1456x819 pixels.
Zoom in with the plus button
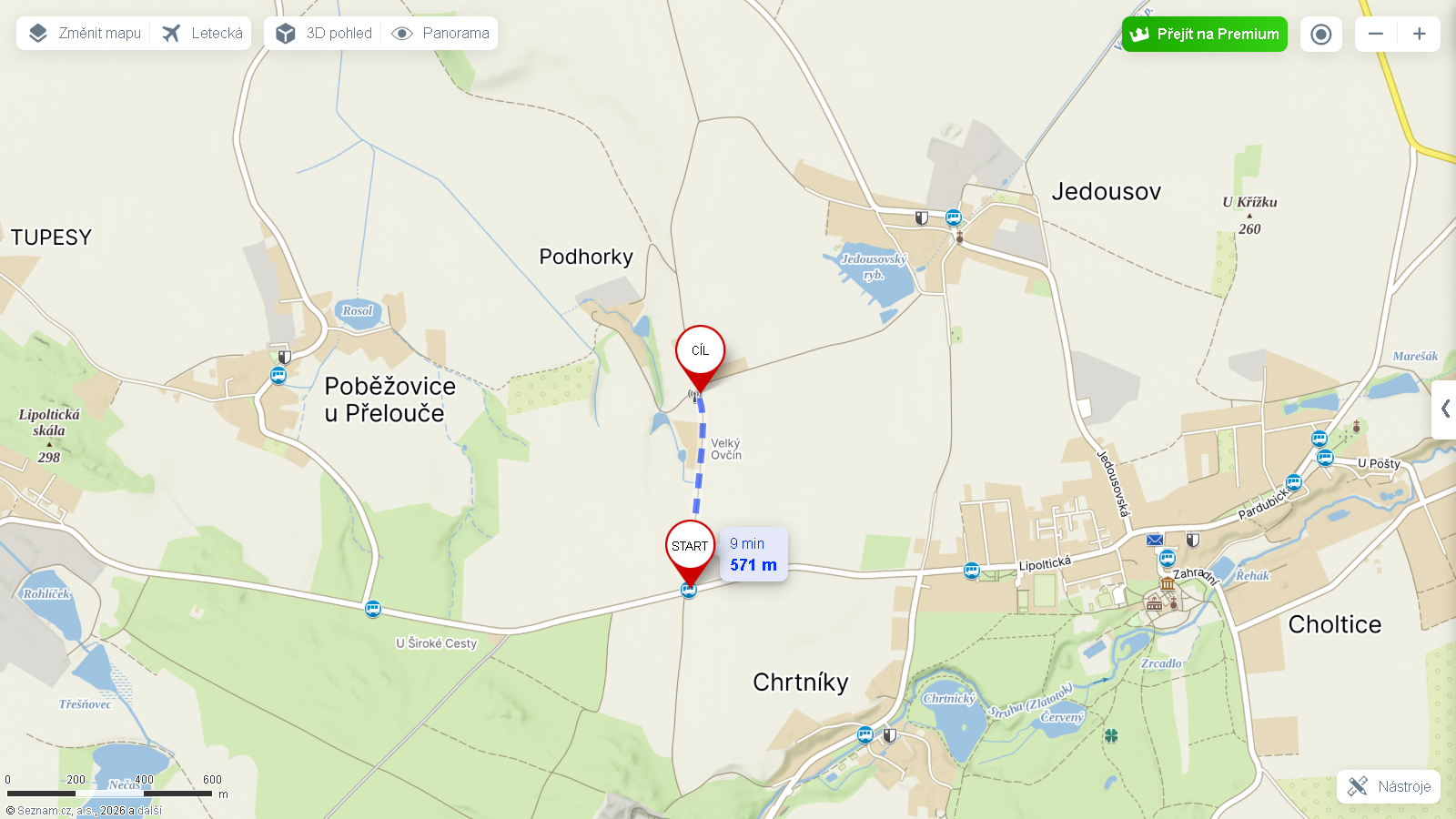(1419, 35)
